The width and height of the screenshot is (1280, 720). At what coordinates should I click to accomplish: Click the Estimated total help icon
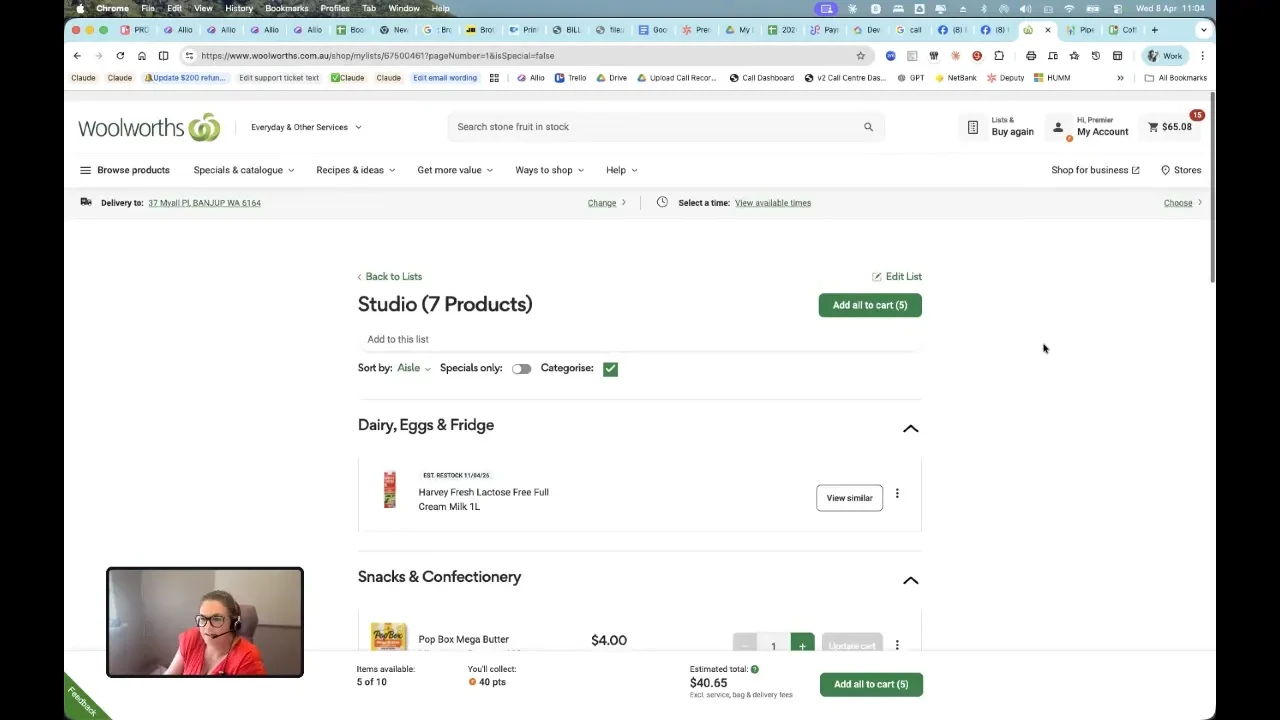755,669
